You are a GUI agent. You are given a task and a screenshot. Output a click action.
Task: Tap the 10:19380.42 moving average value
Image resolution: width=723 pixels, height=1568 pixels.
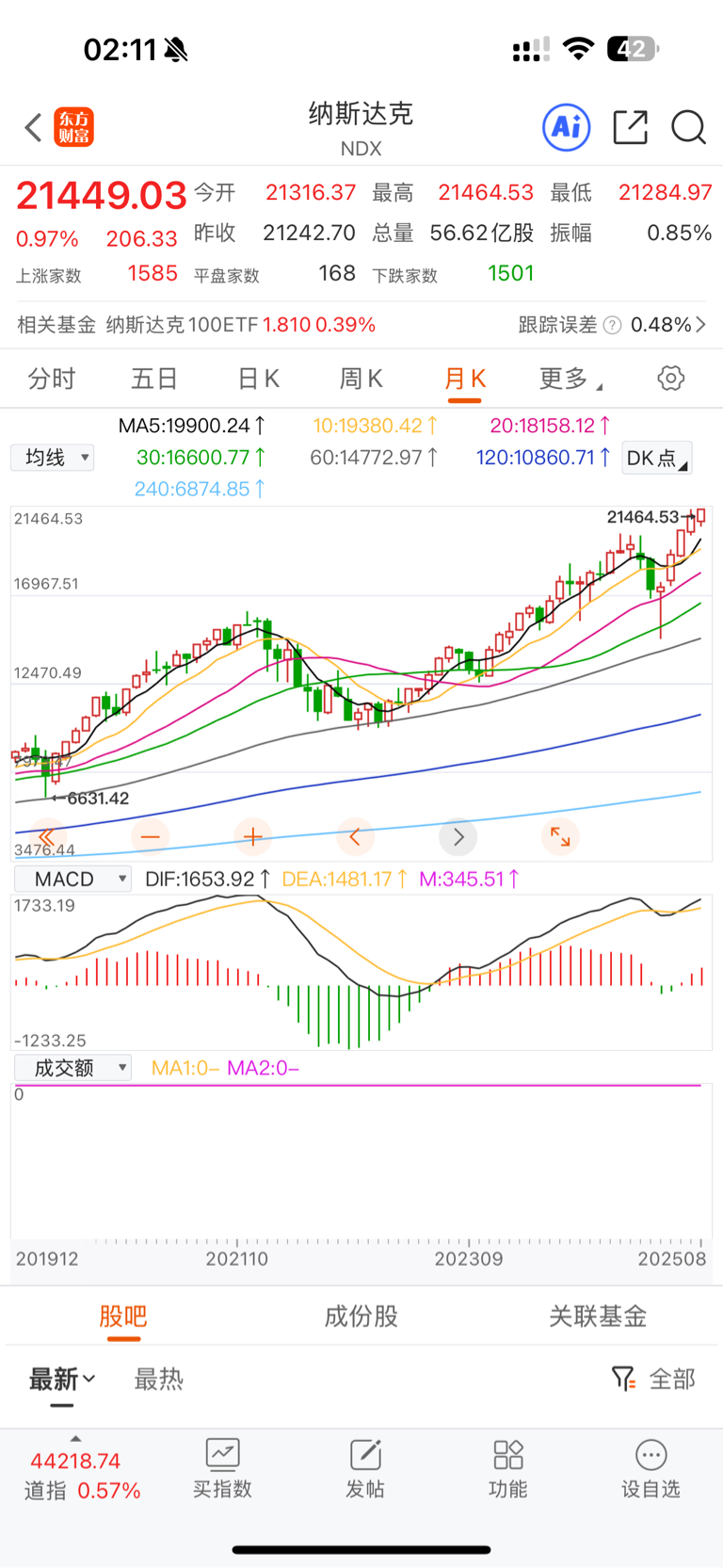pos(375,426)
